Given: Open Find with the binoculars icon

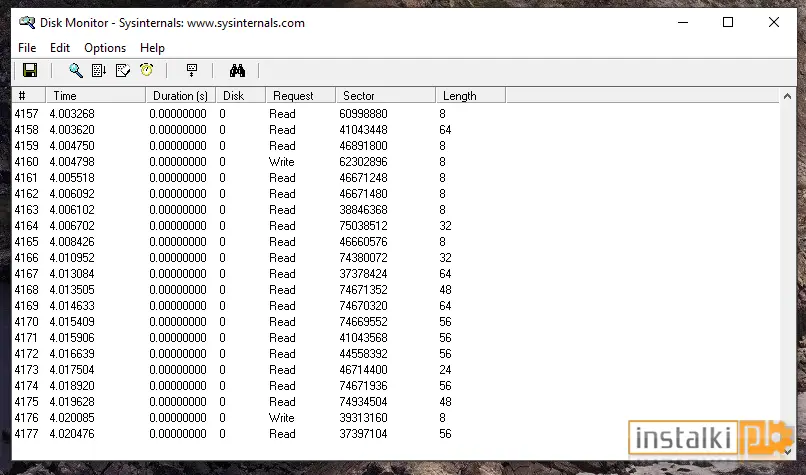Looking at the screenshot, I should 237,70.
